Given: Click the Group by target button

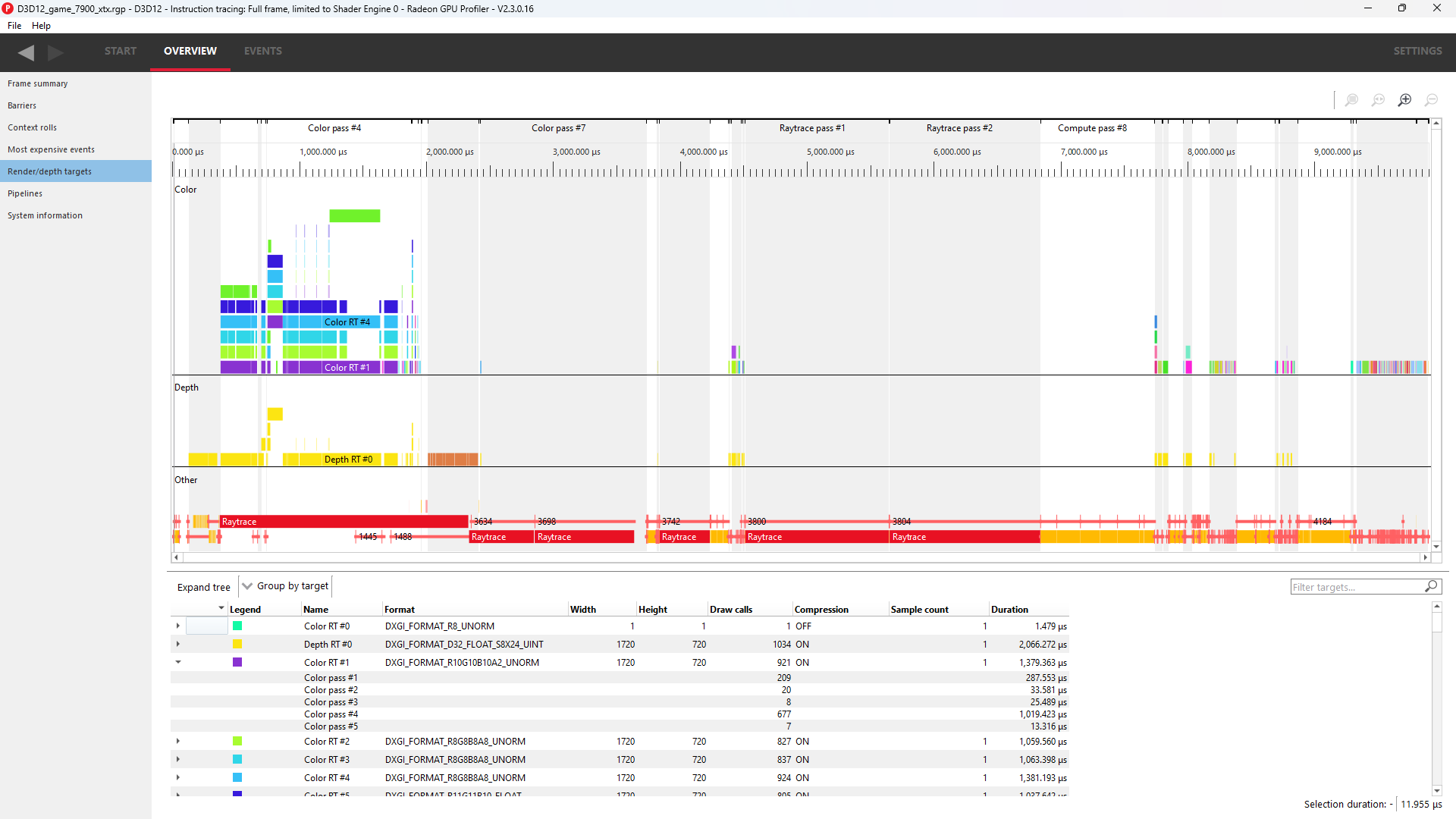Looking at the screenshot, I should (x=285, y=585).
